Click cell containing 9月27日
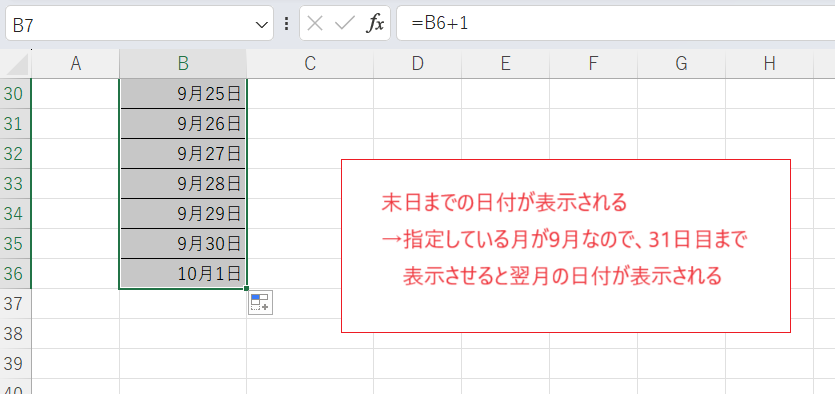 [183, 154]
